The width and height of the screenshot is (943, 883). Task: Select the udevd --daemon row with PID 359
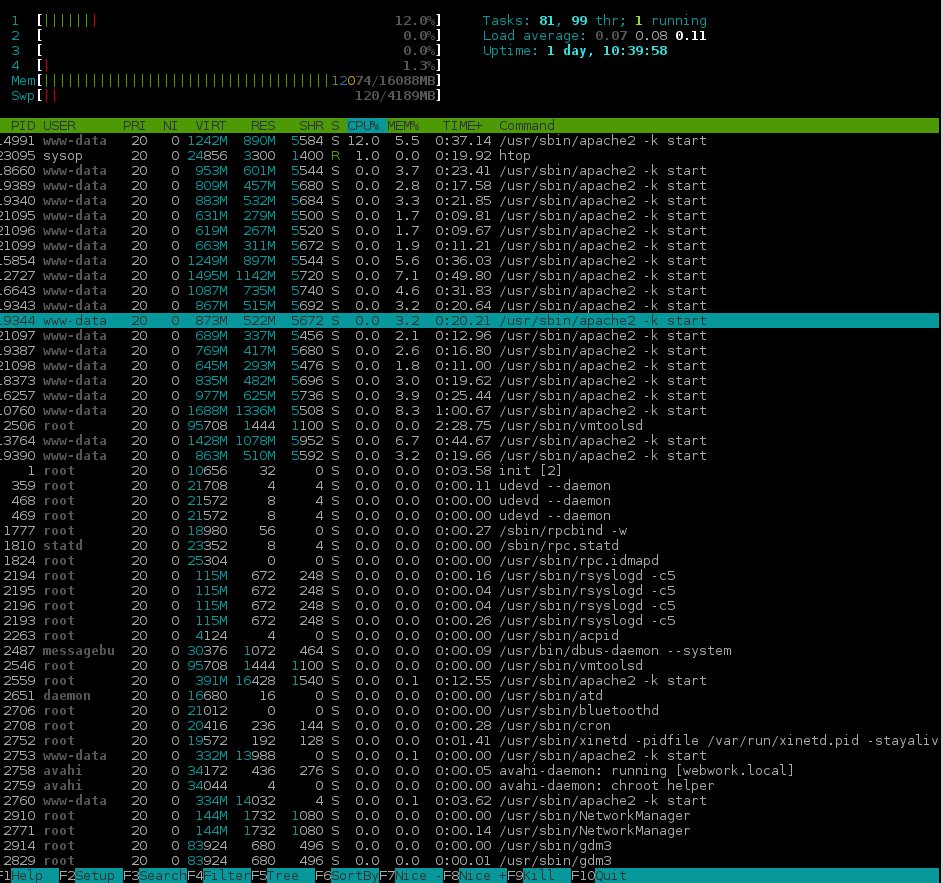point(469,486)
